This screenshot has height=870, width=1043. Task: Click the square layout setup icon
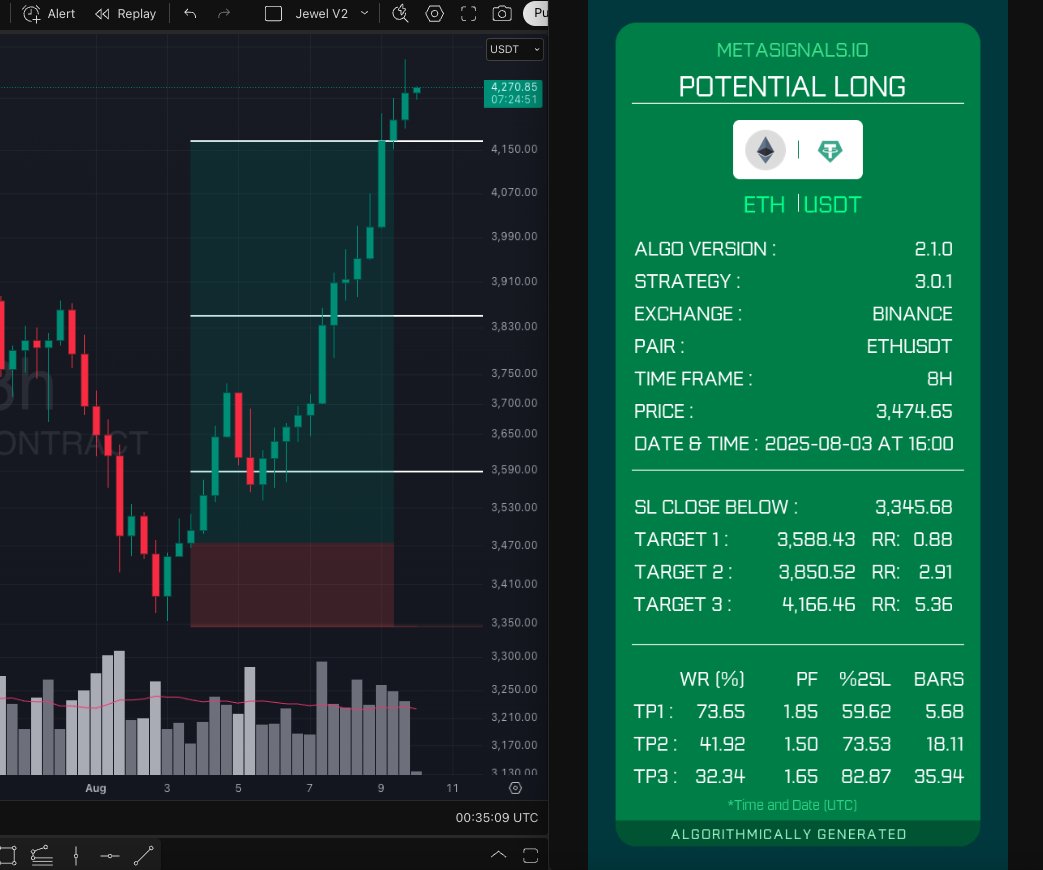(x=273, y=13)
